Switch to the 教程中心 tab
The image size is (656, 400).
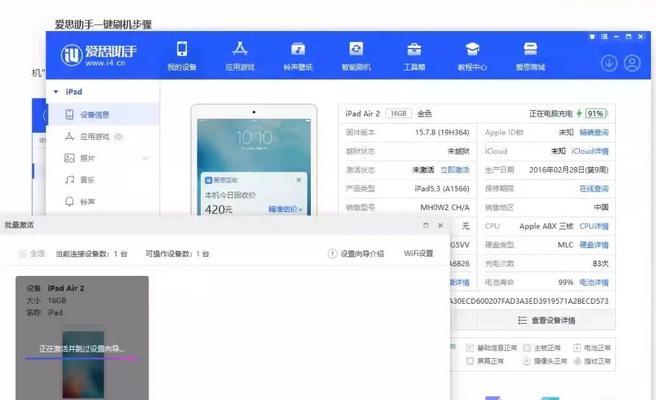tap(472, 56)
